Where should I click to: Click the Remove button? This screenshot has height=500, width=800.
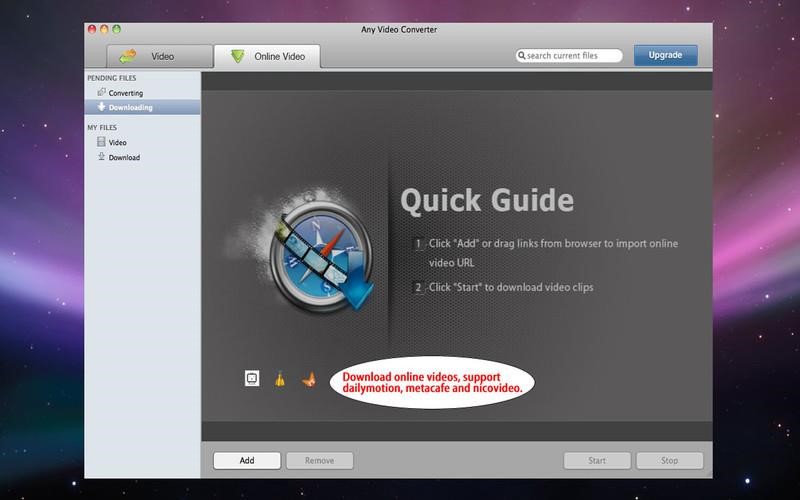pyautogui.click(x=319, y=460)
